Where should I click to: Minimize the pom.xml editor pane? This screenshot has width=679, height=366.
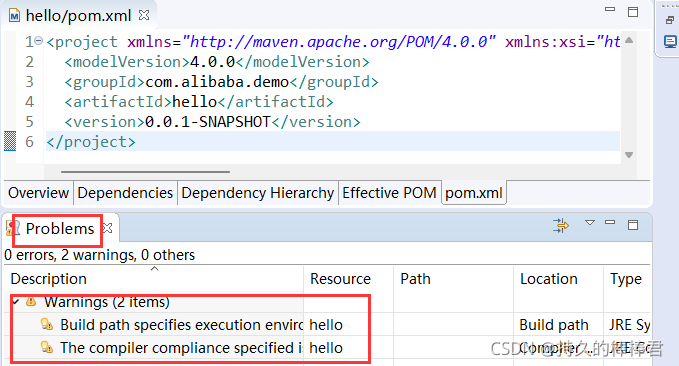coord(610,10)
